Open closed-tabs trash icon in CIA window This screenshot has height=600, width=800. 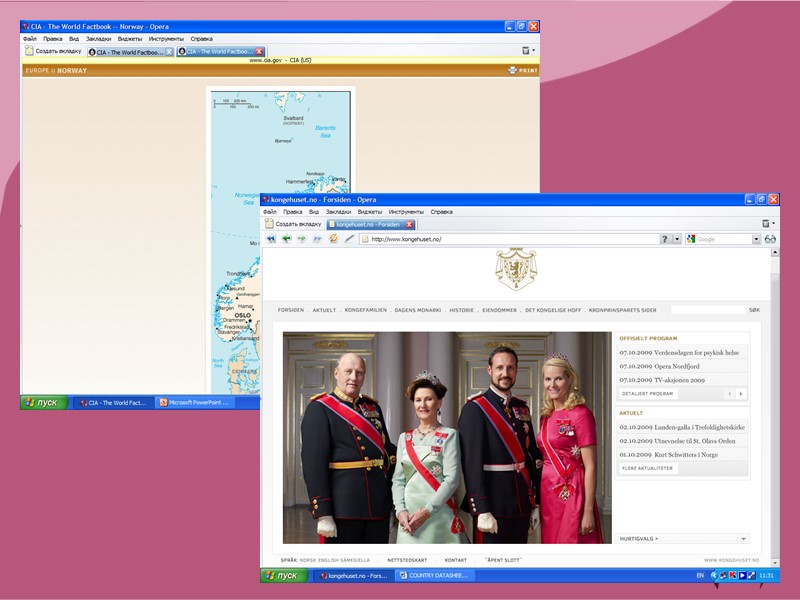pos(526,51)
